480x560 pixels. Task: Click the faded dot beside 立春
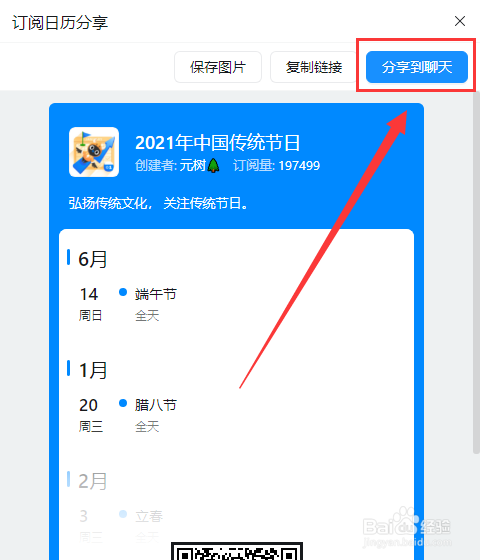pyautogui.click(x=123, y=514)
